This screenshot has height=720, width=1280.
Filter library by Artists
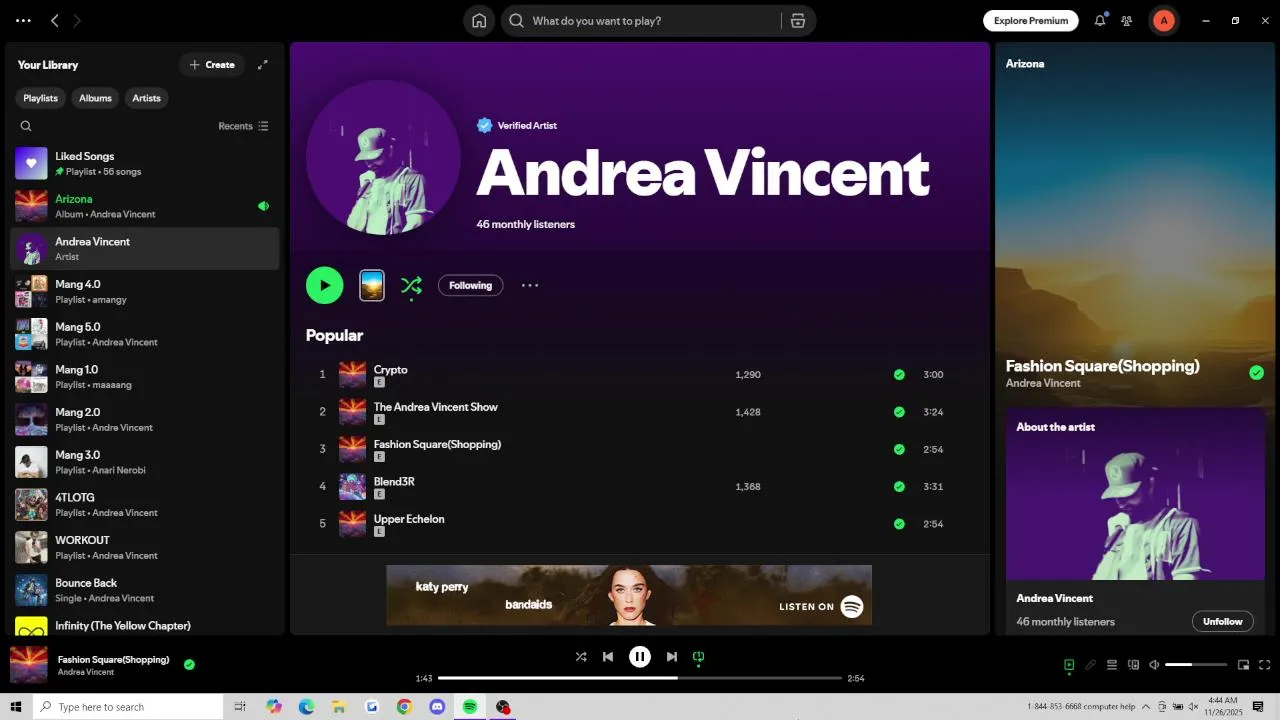[x=147, y=98]
